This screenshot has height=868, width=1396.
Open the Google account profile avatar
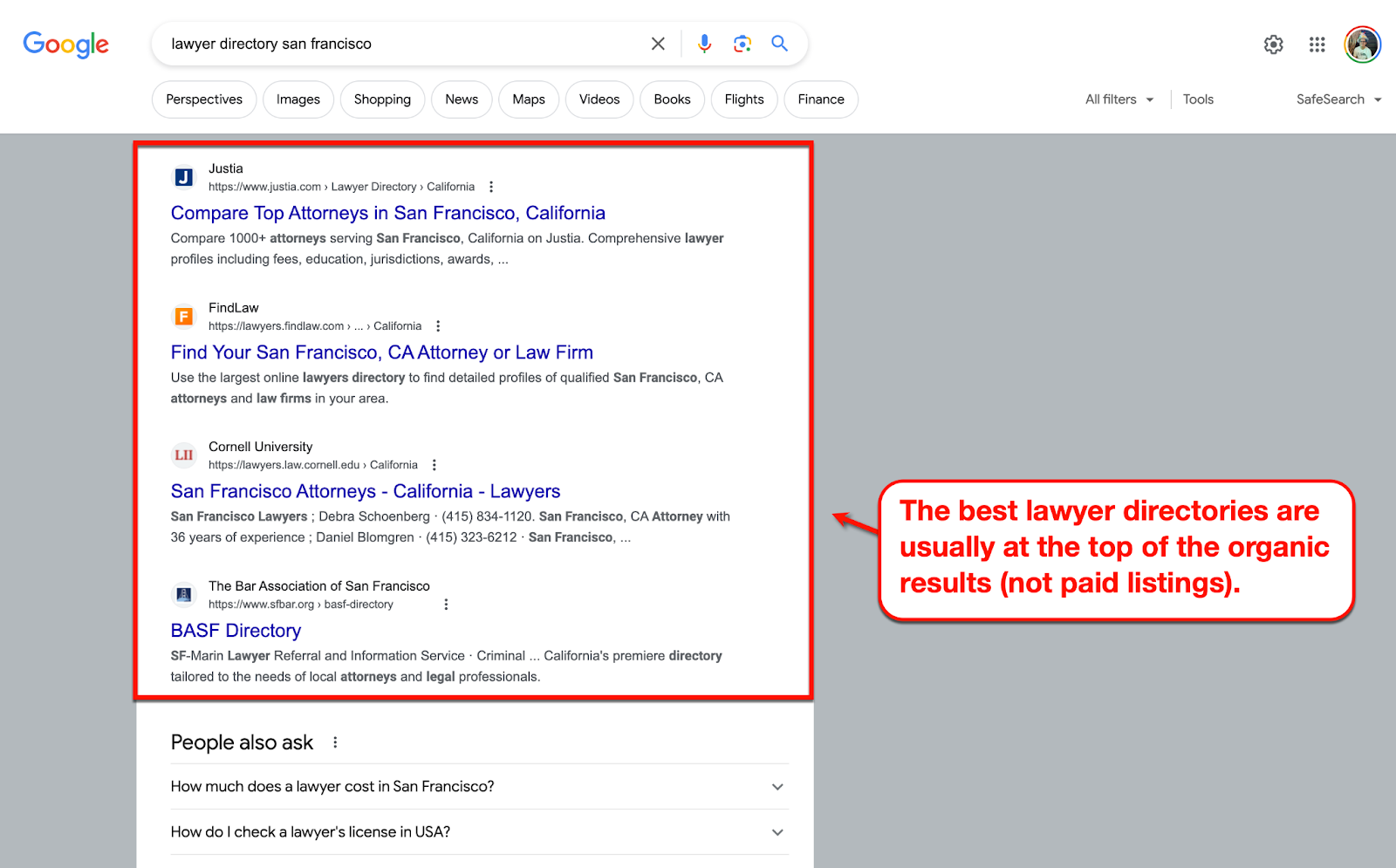coord(1362,44)
